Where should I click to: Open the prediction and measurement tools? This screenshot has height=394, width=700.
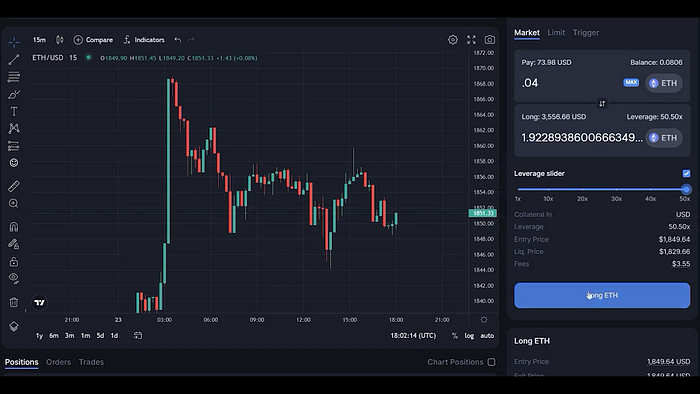coord(14,146)
